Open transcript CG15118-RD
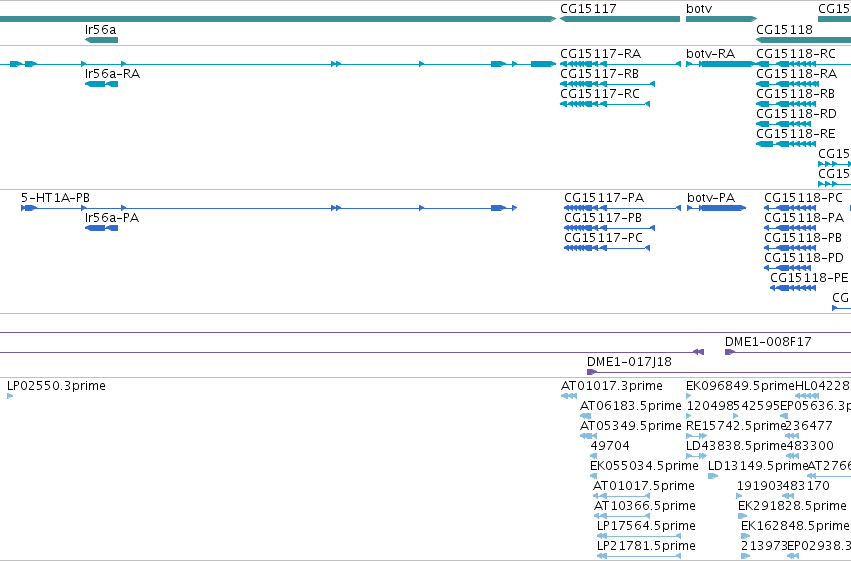Image resolution: width=851 pixels, height=561 pixels. tap(796, 113)
